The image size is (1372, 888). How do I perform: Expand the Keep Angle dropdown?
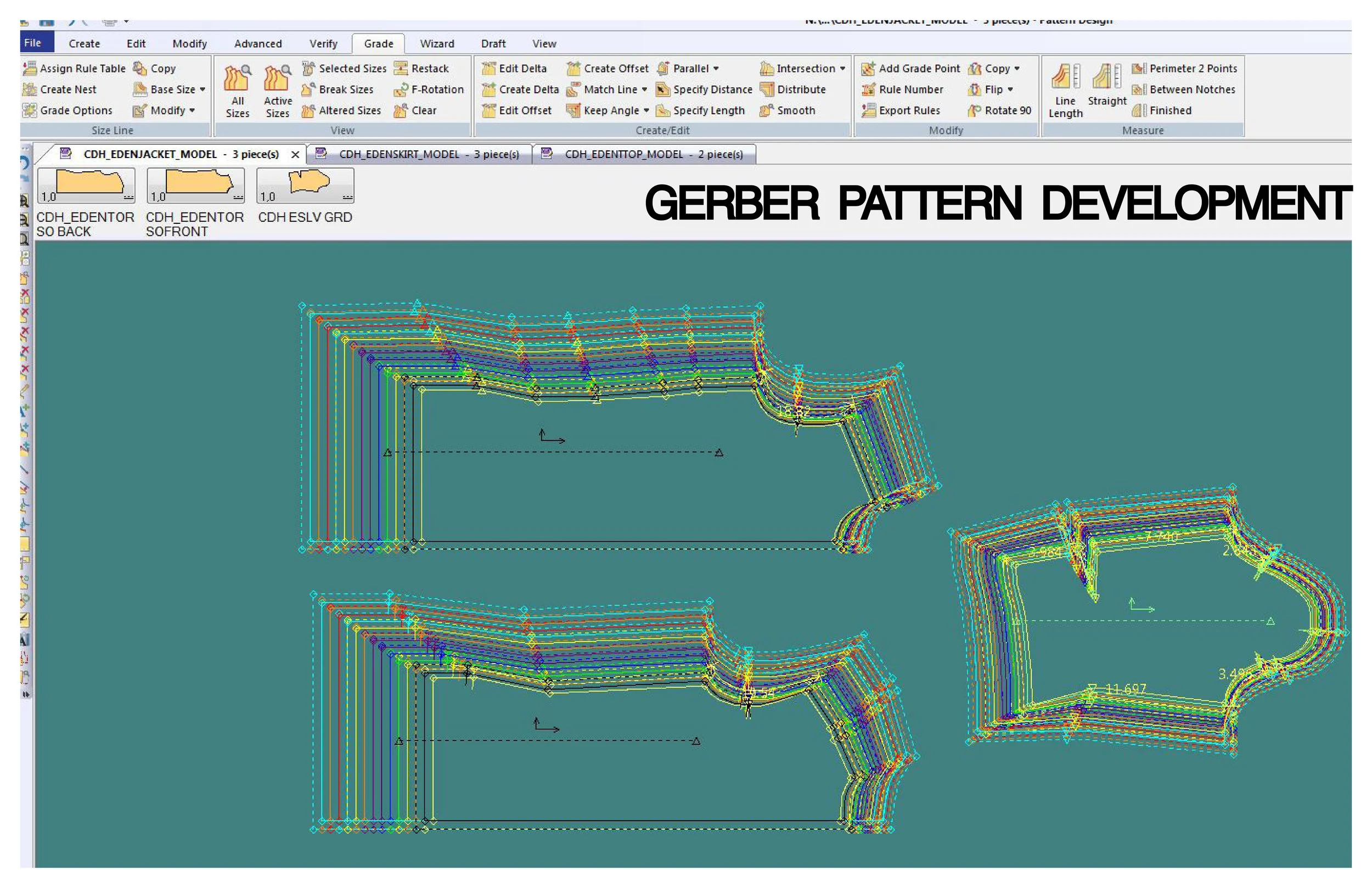(x=646, y=110)
